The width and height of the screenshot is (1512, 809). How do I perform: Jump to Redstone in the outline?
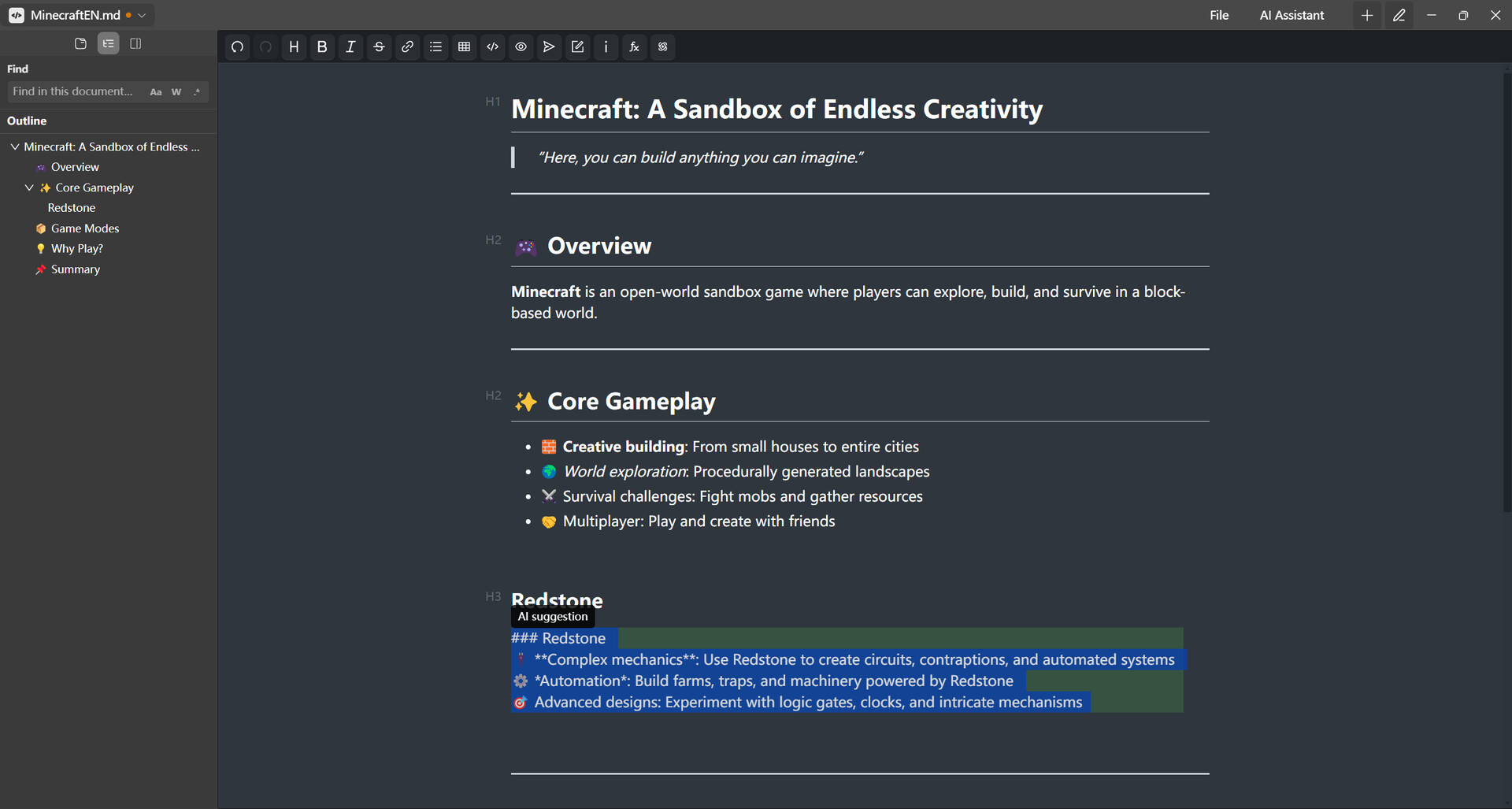click(x=72, y=208)
